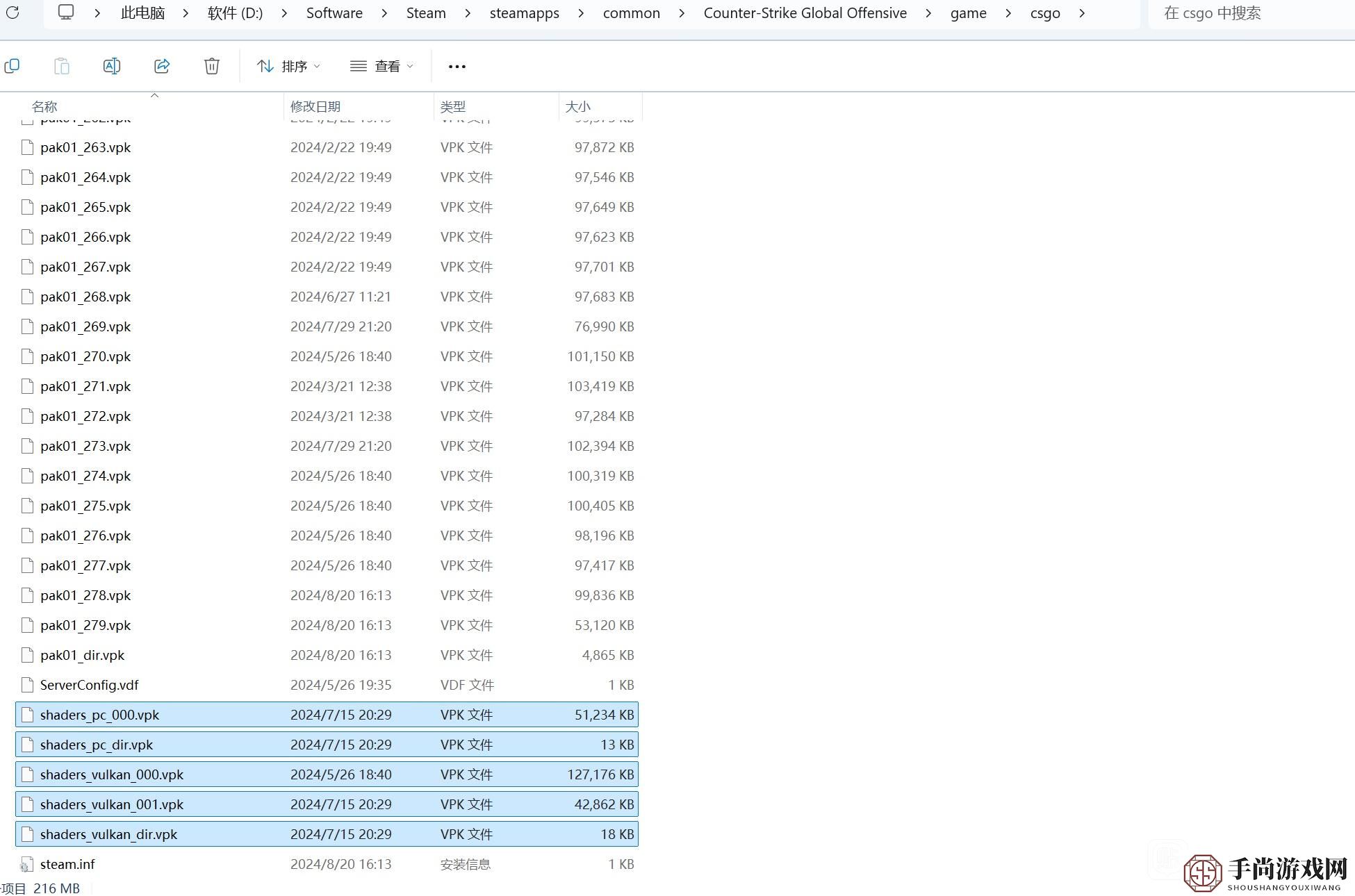Select pak01_264.vpk file name

point(85,177)
